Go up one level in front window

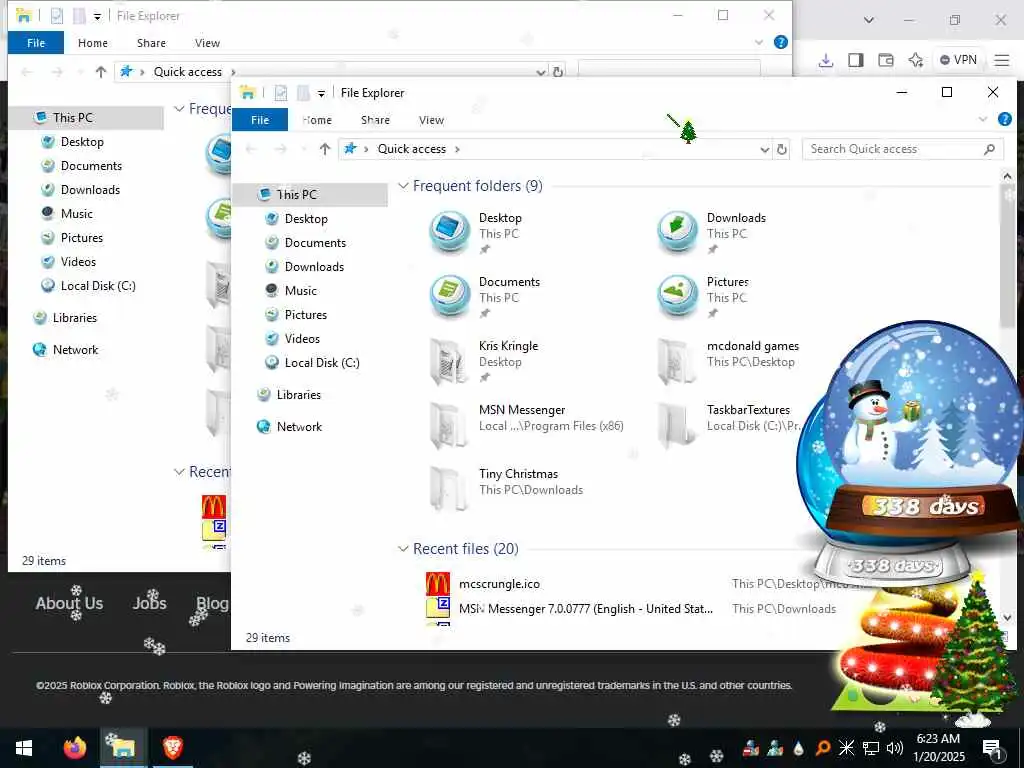[325, 149]
